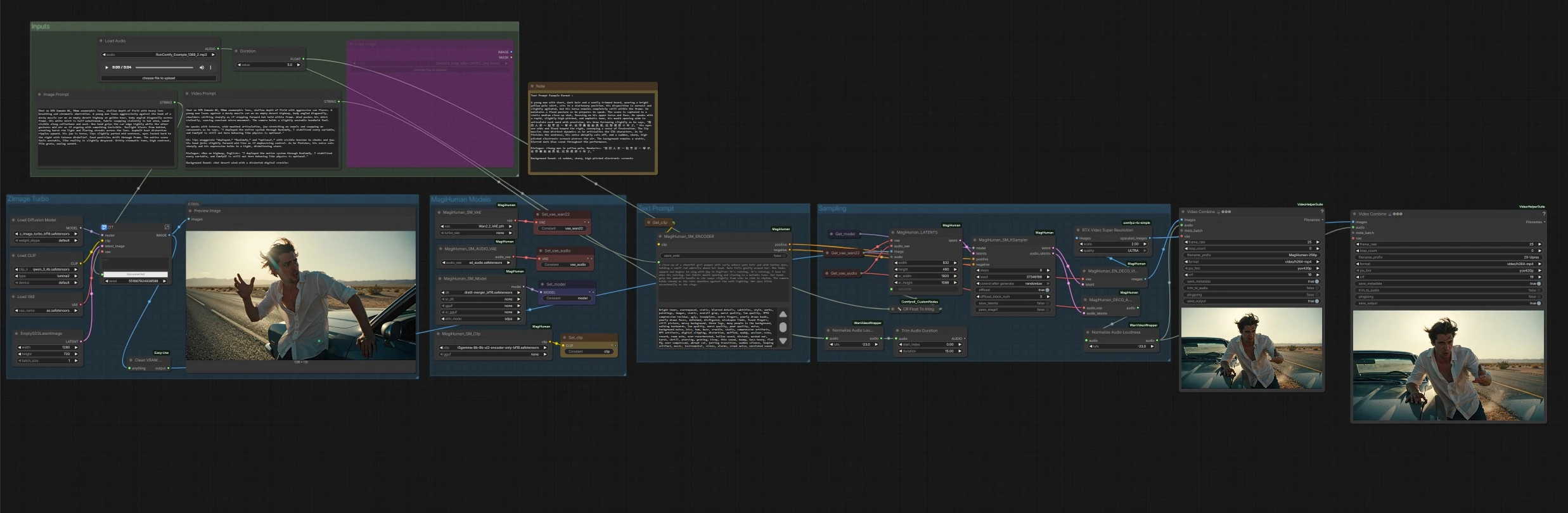
Task: Mute the audio player speaker icon
Action: coord(202,67)
